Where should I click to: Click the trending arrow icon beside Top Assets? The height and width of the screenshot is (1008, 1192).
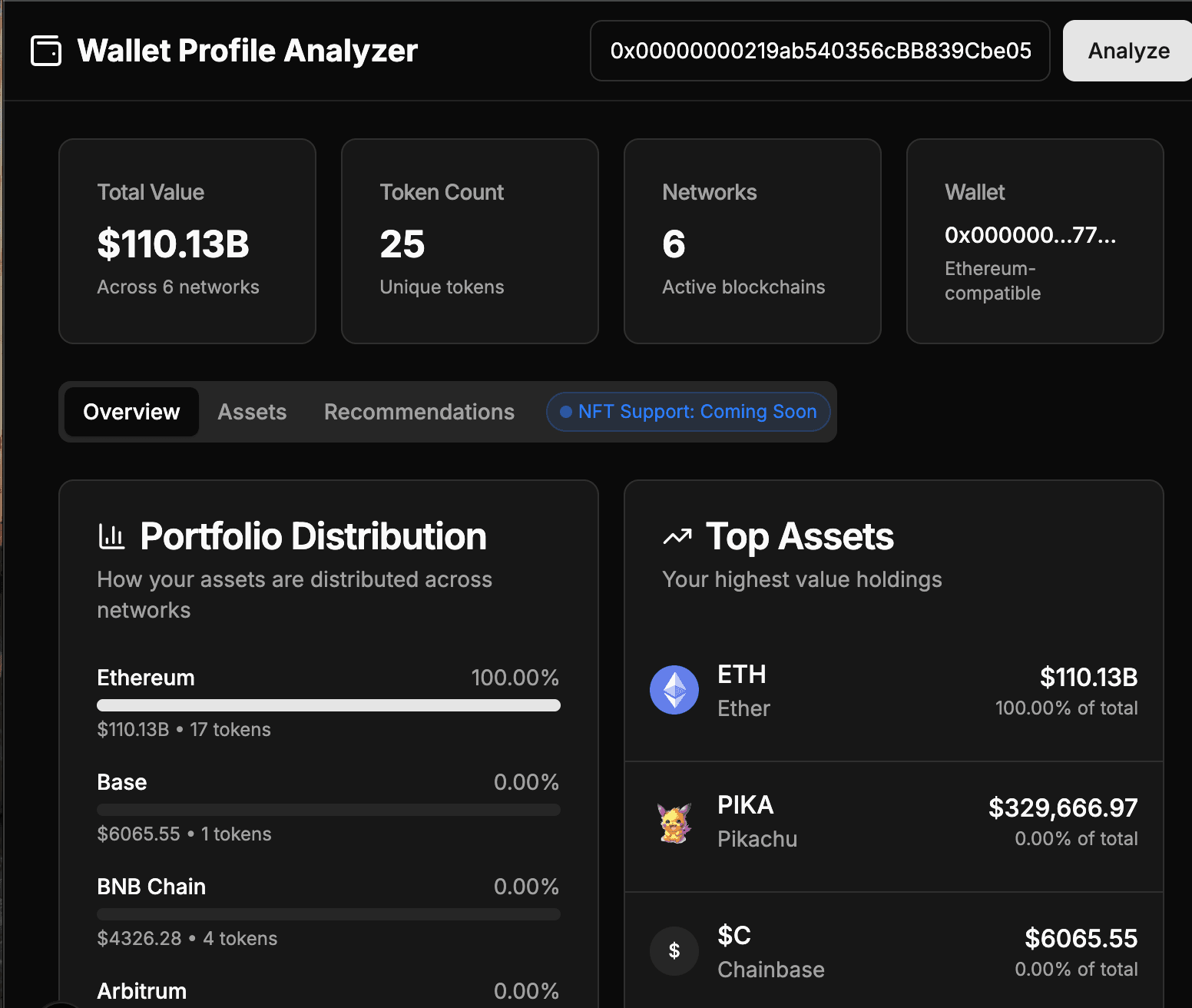point(677,536)
